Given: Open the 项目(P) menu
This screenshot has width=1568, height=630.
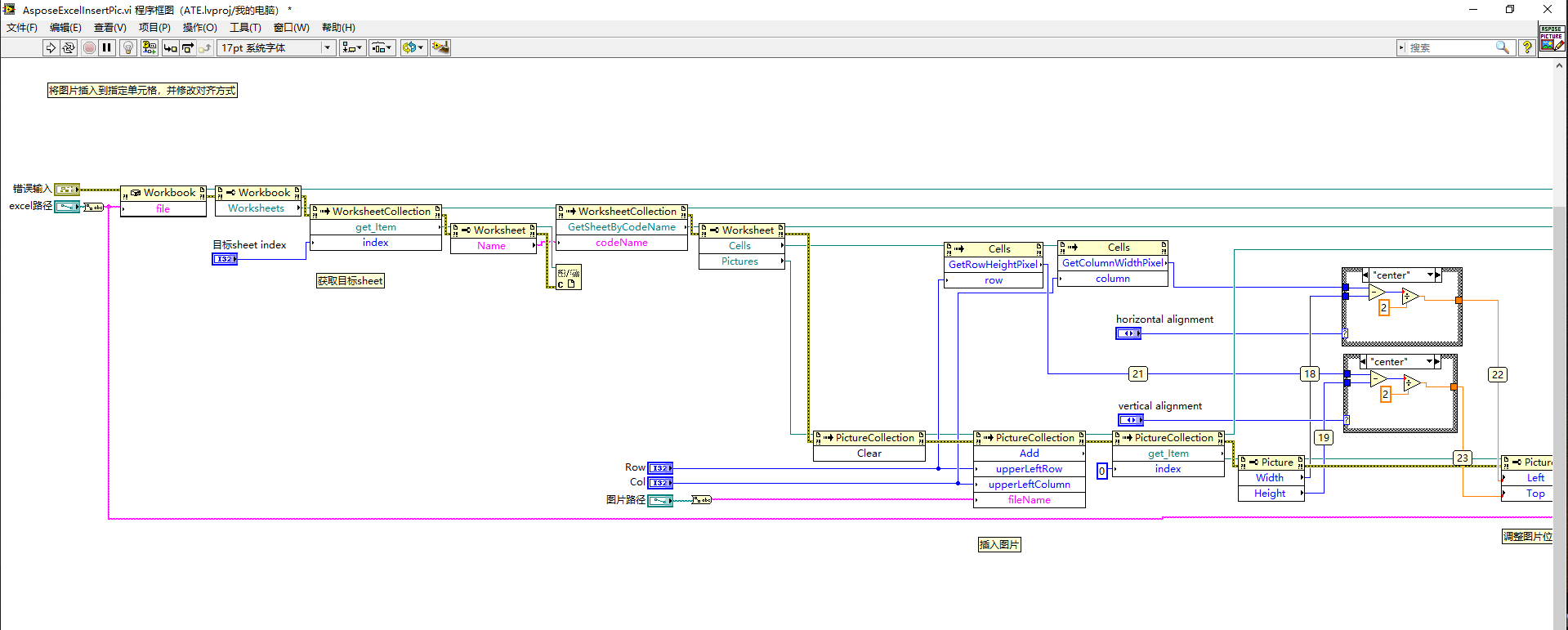Looking at the screenshot, I should [x=154, y=27].
